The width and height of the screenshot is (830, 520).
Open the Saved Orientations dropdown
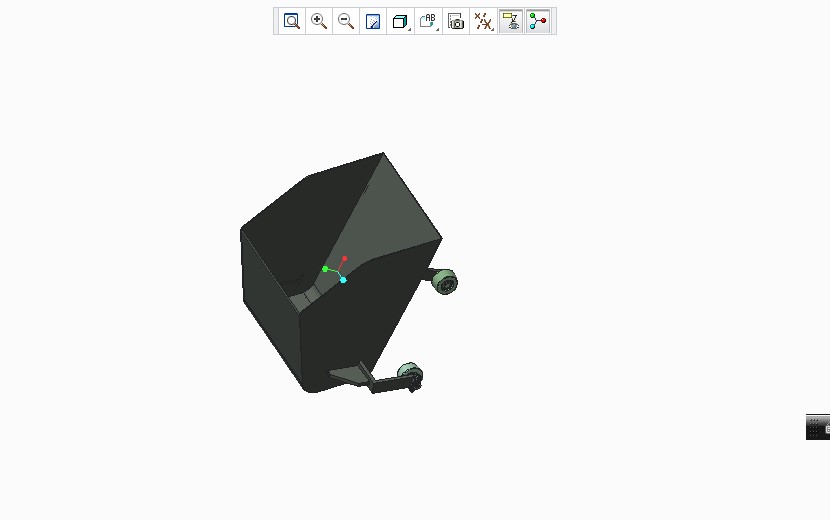428,21
